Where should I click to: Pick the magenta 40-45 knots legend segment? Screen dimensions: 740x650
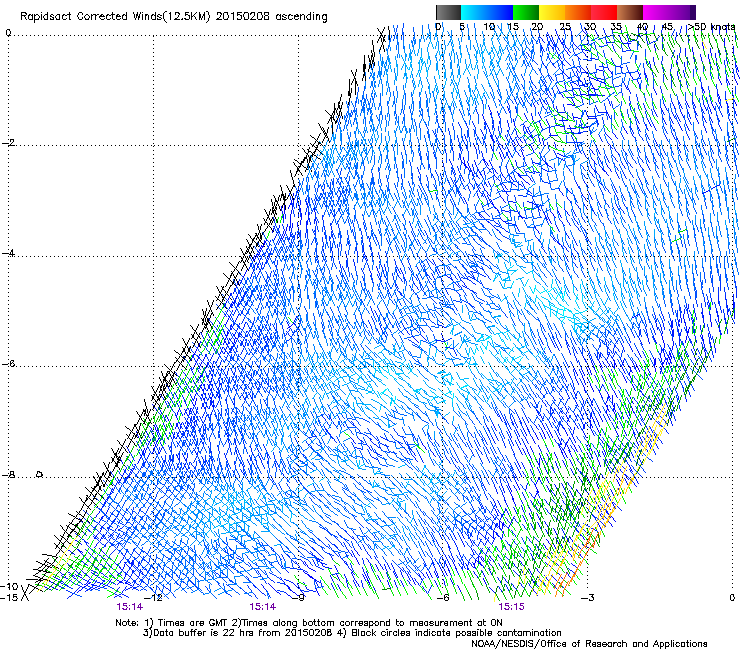[656, 12]
